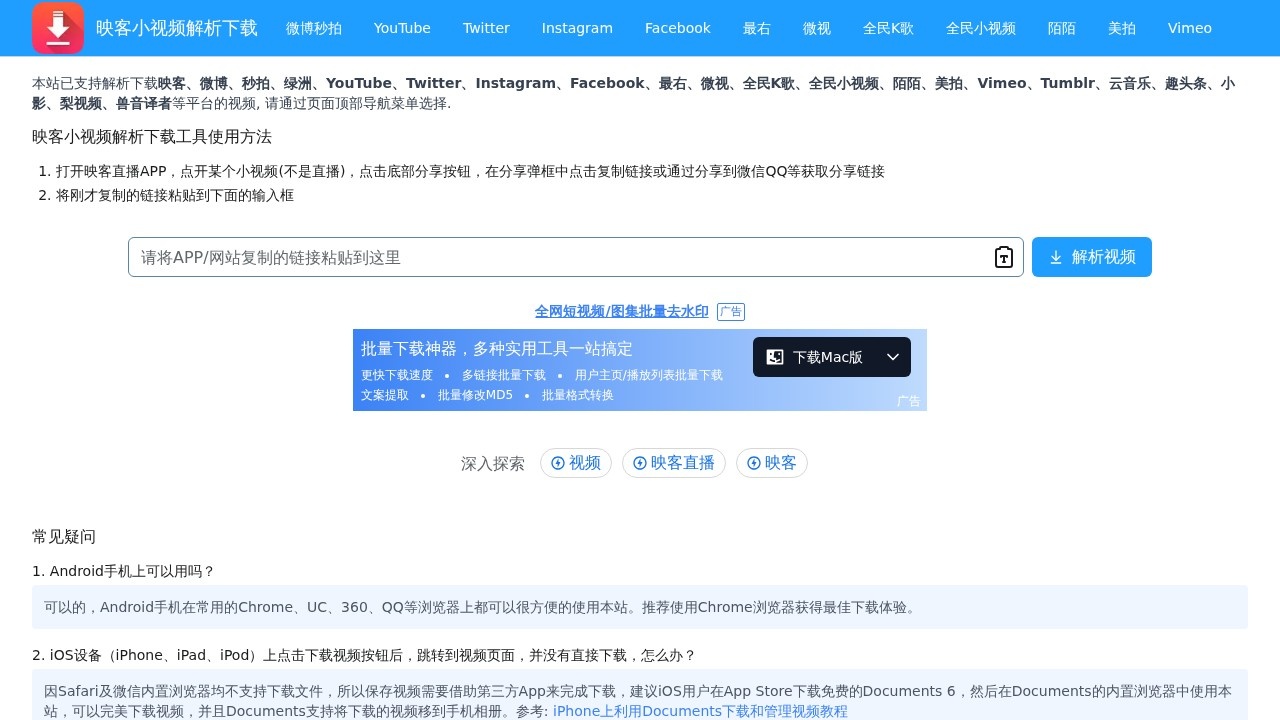1280x720 pixels.
Task: Click the plus icon next to 视频
Action: coord(557,463)
